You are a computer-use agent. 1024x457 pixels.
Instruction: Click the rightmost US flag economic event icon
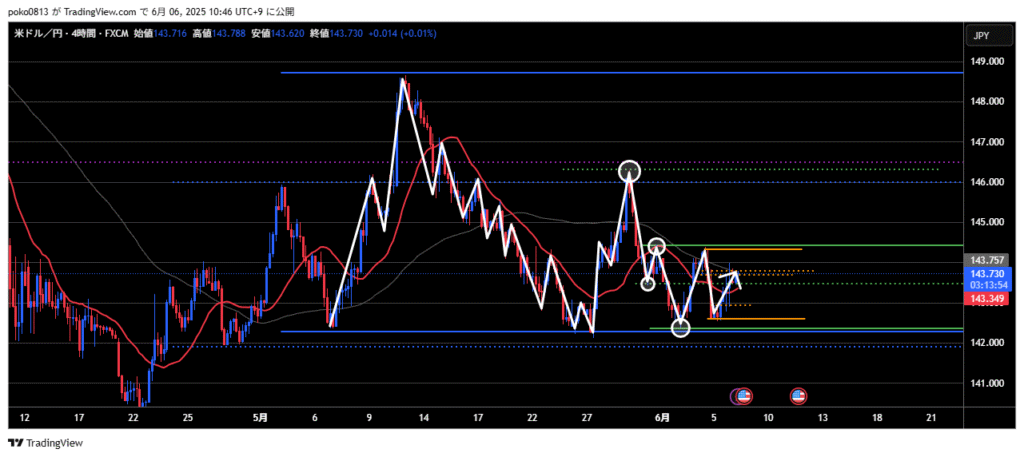[798, 397]
